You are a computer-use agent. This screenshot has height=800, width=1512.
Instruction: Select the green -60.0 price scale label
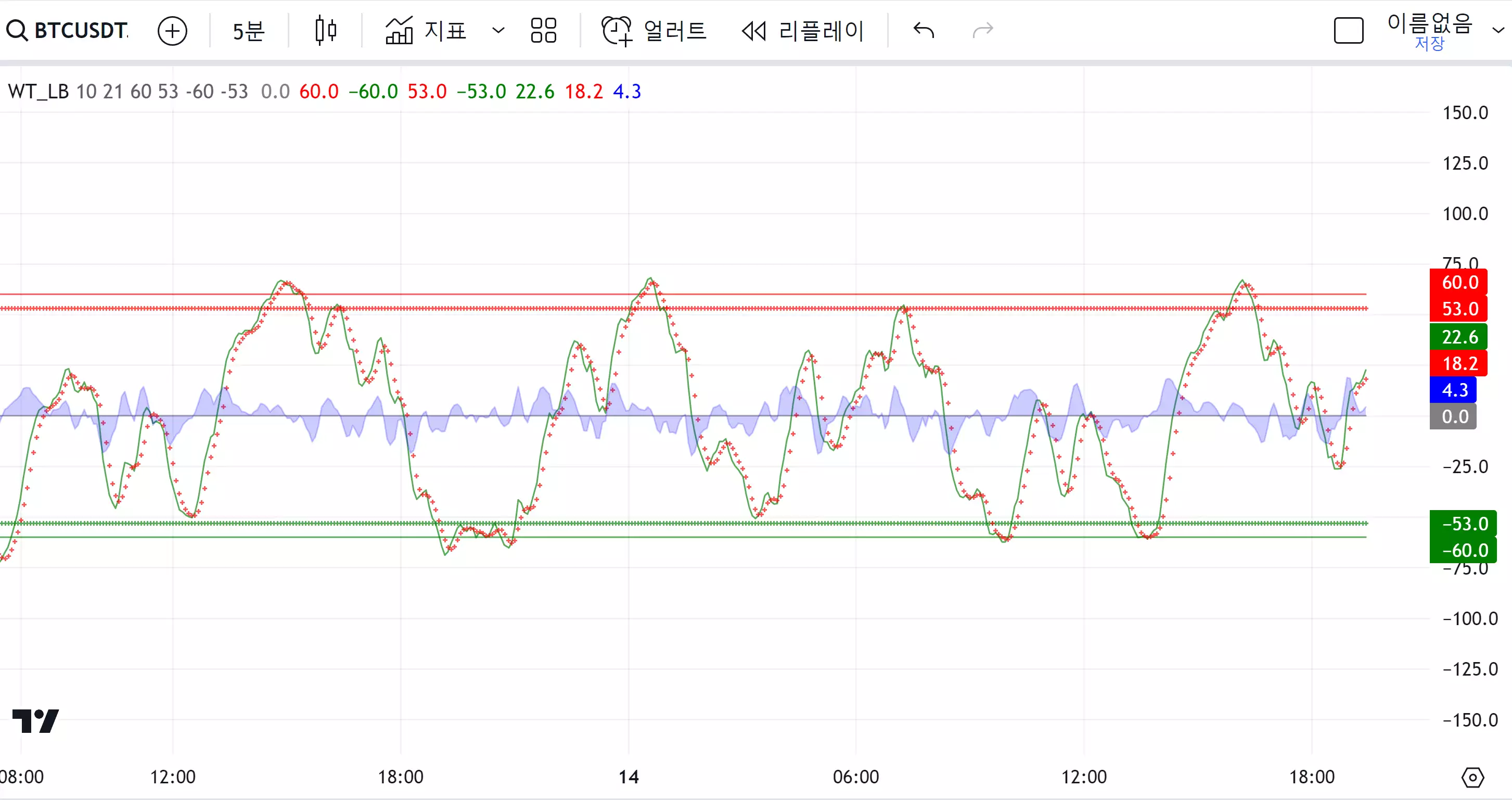click(1463, 550)
